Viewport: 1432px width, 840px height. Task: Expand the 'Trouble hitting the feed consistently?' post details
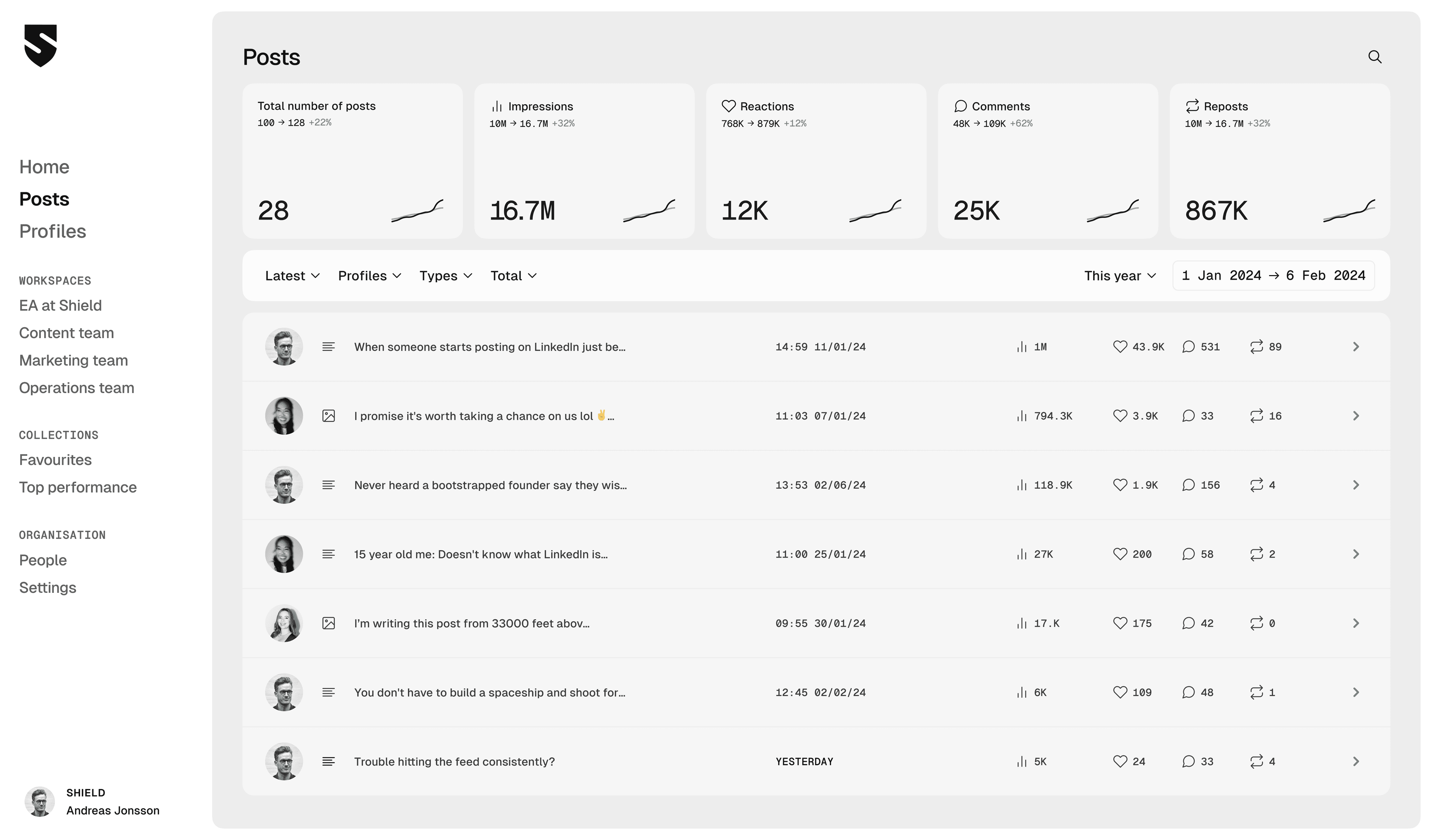[1357, 762]
